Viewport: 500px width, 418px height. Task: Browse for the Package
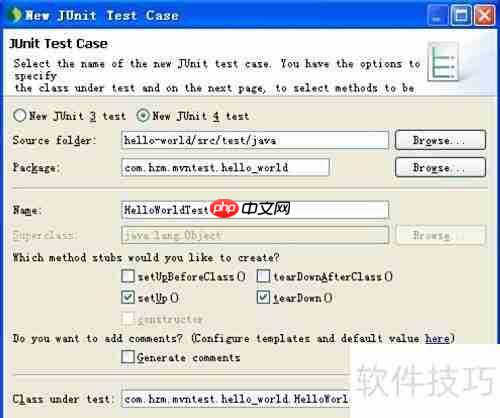pos(440,167)
